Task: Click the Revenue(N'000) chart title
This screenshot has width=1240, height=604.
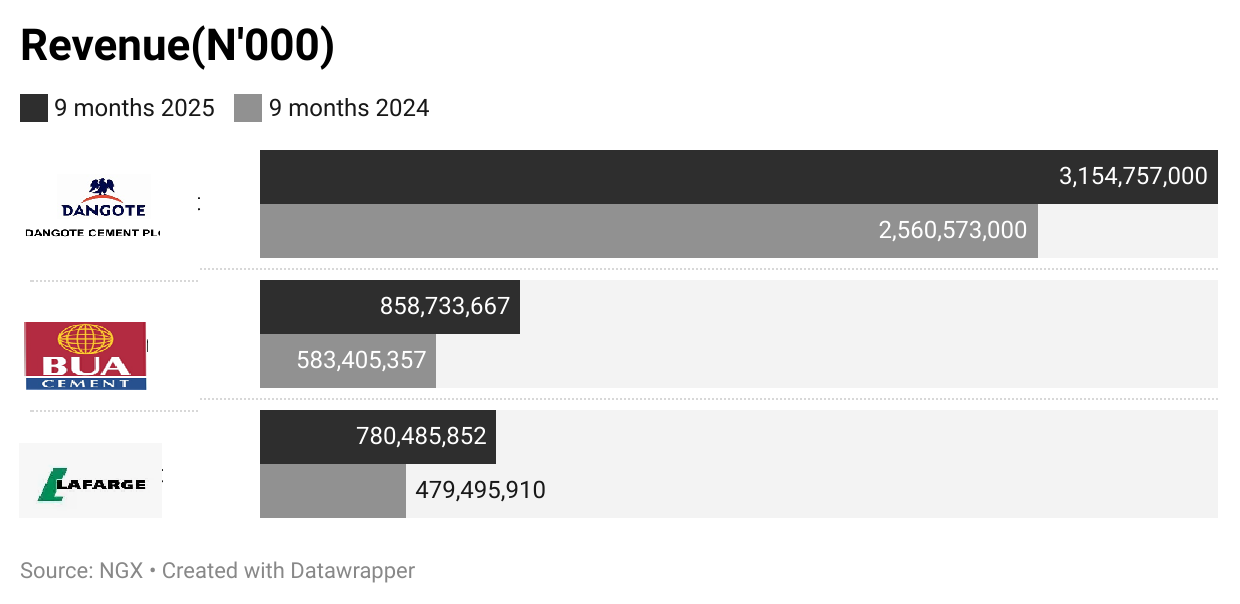Action: coord(177,46)
